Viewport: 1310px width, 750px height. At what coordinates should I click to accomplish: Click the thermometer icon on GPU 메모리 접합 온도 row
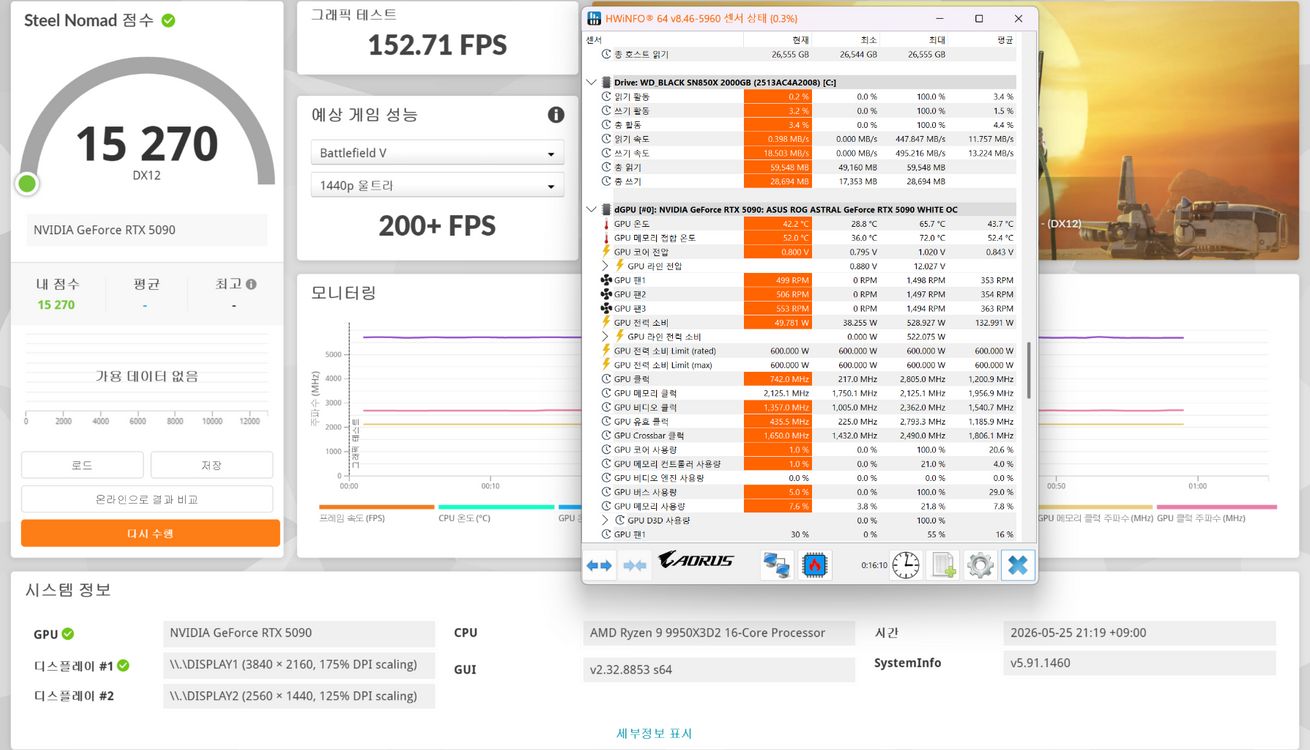coord(606,238)
